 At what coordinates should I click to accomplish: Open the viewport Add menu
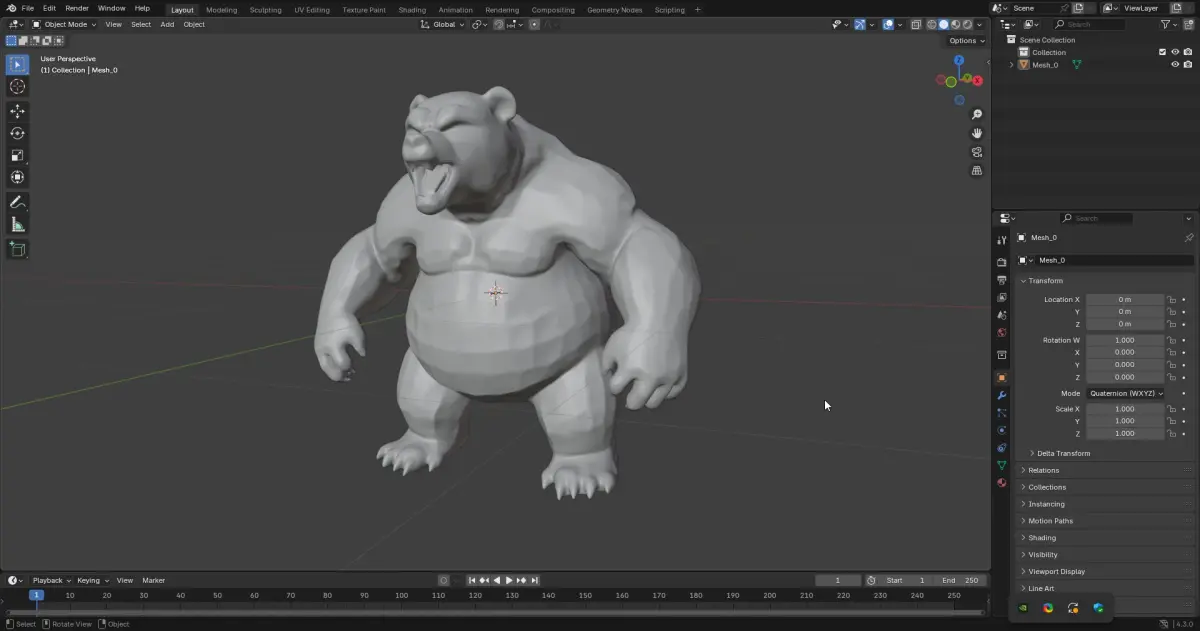click(167, 24)
